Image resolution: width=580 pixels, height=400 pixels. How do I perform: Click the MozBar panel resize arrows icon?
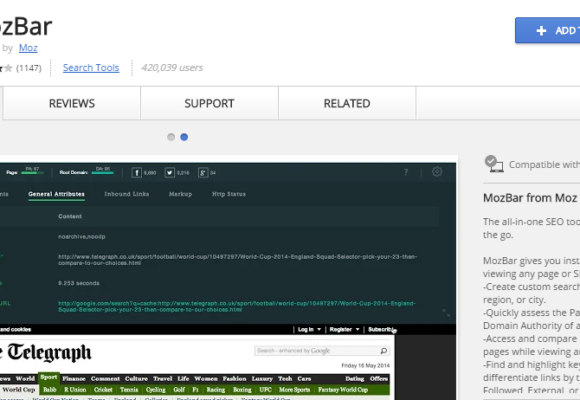pos(446,313)
